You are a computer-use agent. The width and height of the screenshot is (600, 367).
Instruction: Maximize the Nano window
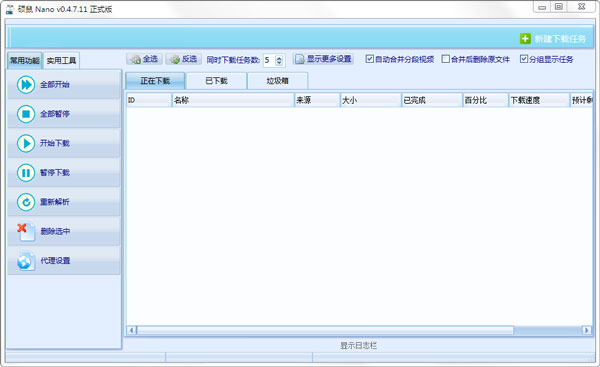click(559, 7)
